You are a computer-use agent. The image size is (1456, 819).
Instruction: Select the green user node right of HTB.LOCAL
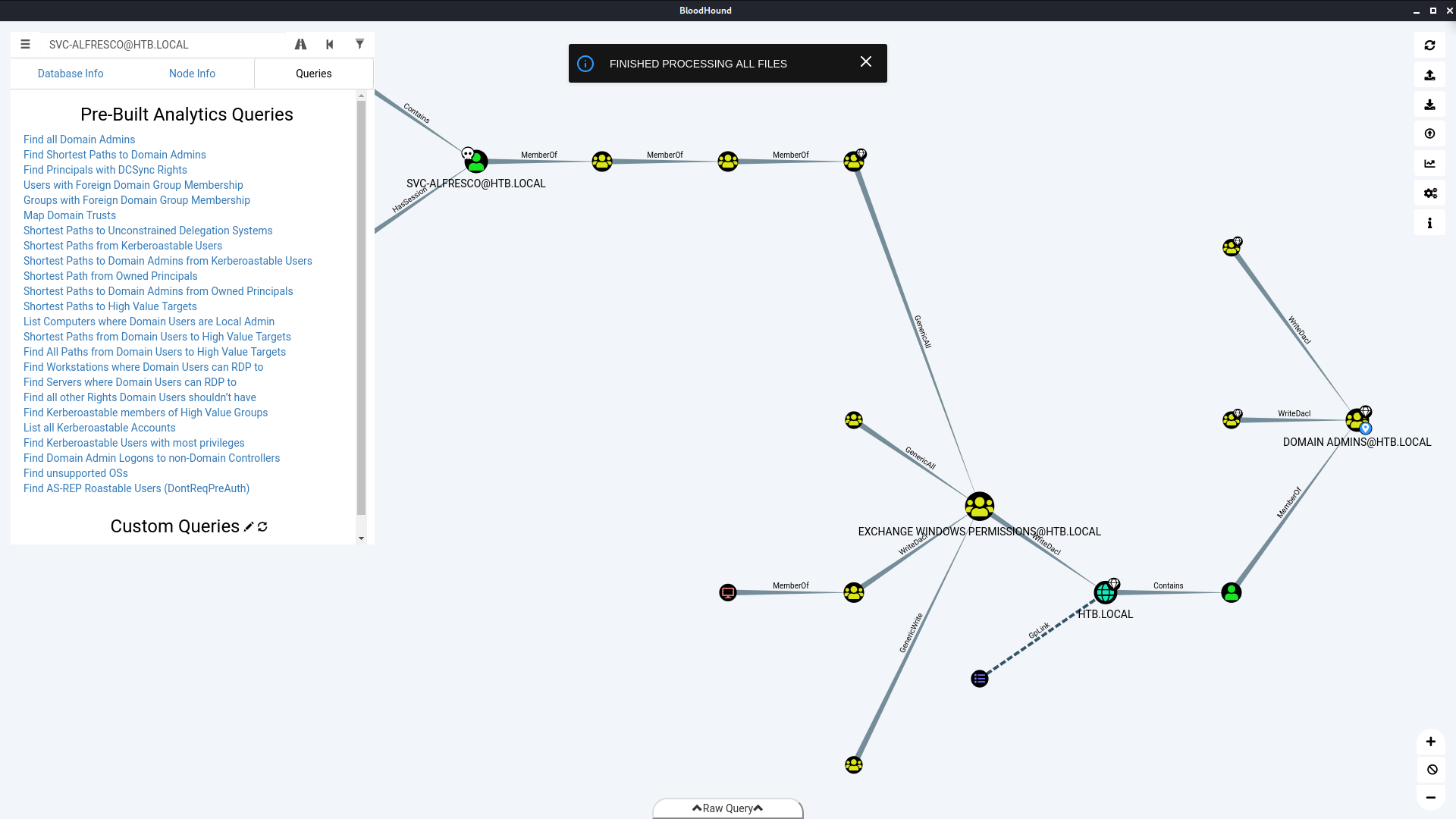tap(1232, 592)
